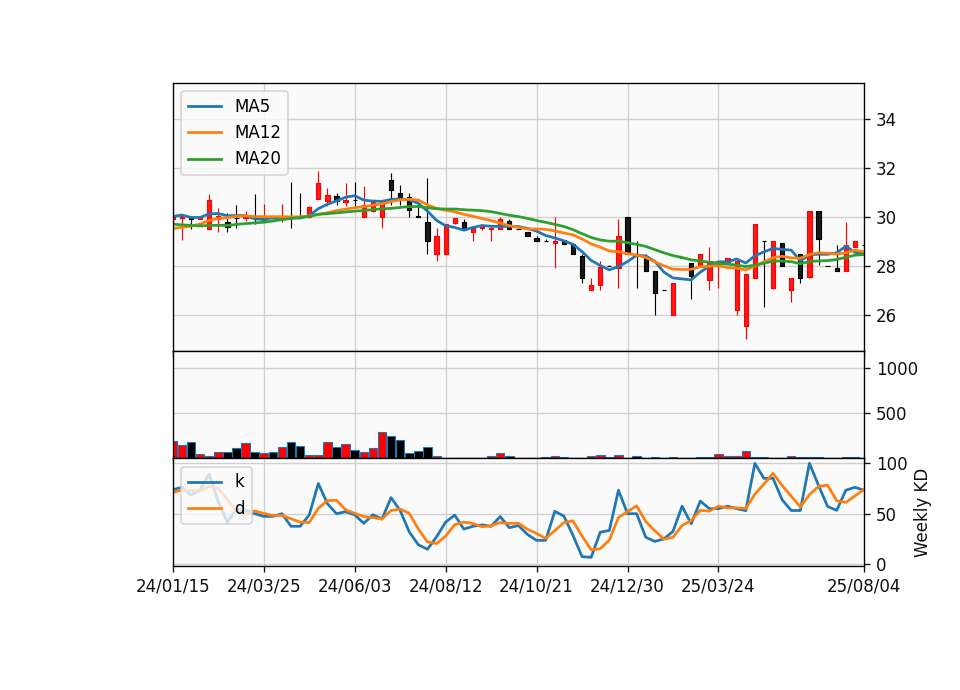Click the 28 price axis tick label
The image size is (960, 690).
pyautogui.click(x=886, y=267)
